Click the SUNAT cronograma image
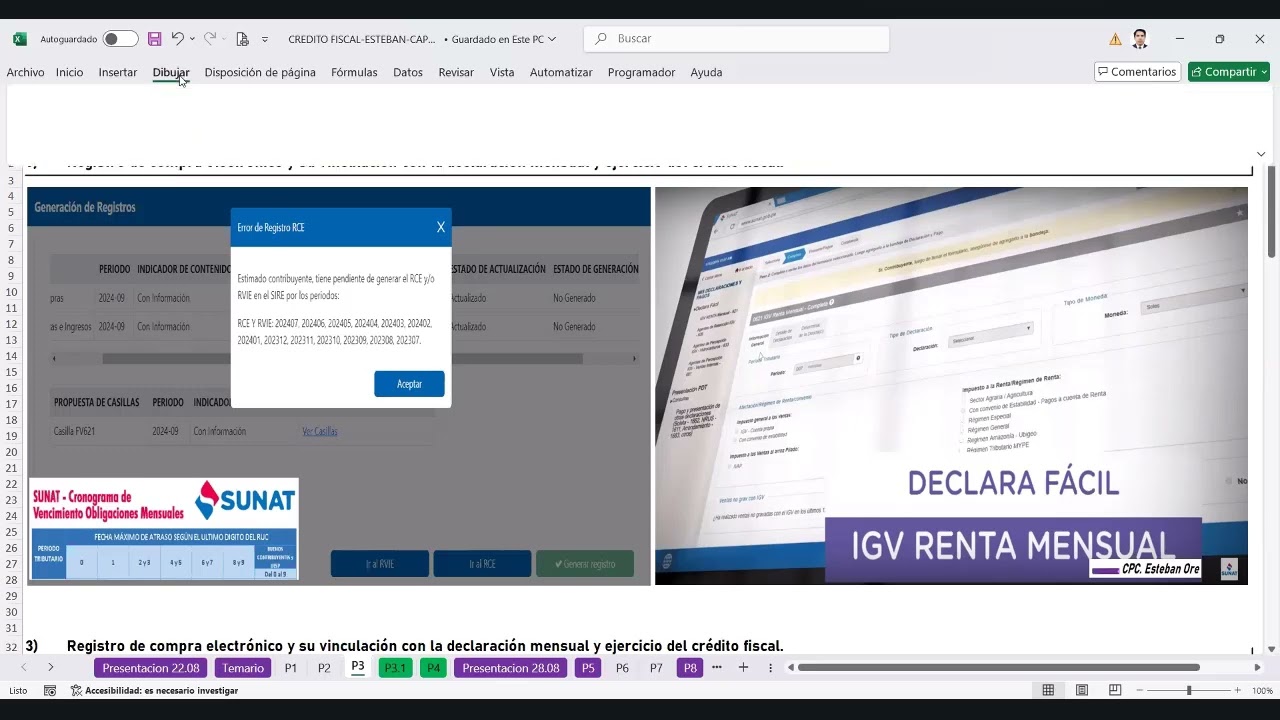 coord(164,529)
